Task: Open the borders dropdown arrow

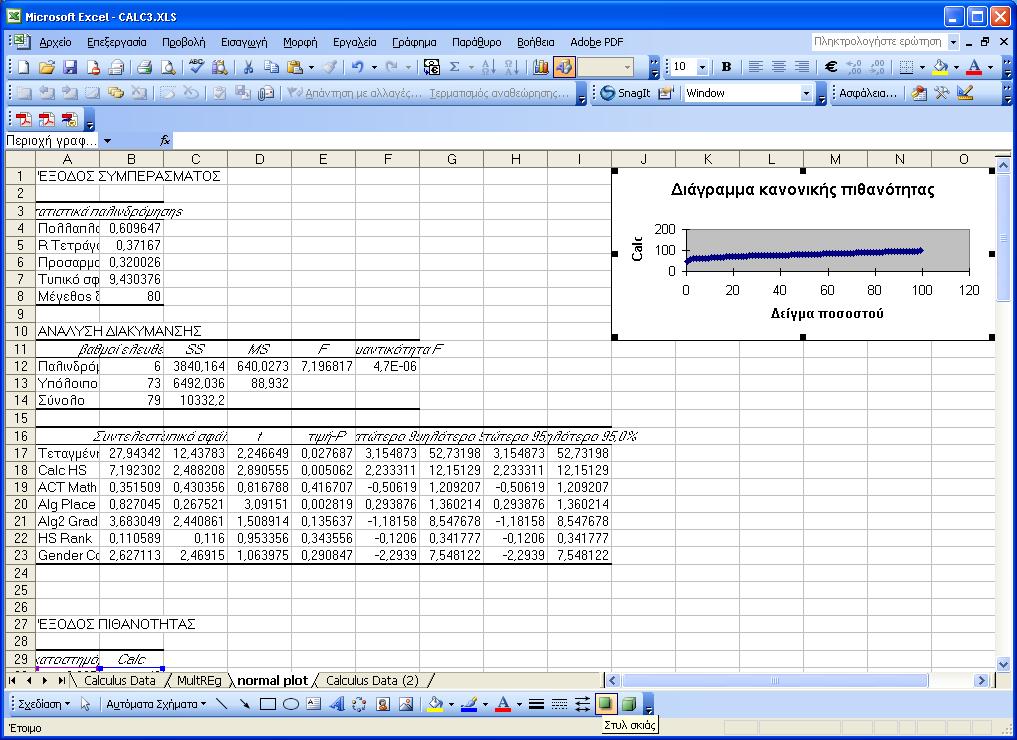Action: 922,67
